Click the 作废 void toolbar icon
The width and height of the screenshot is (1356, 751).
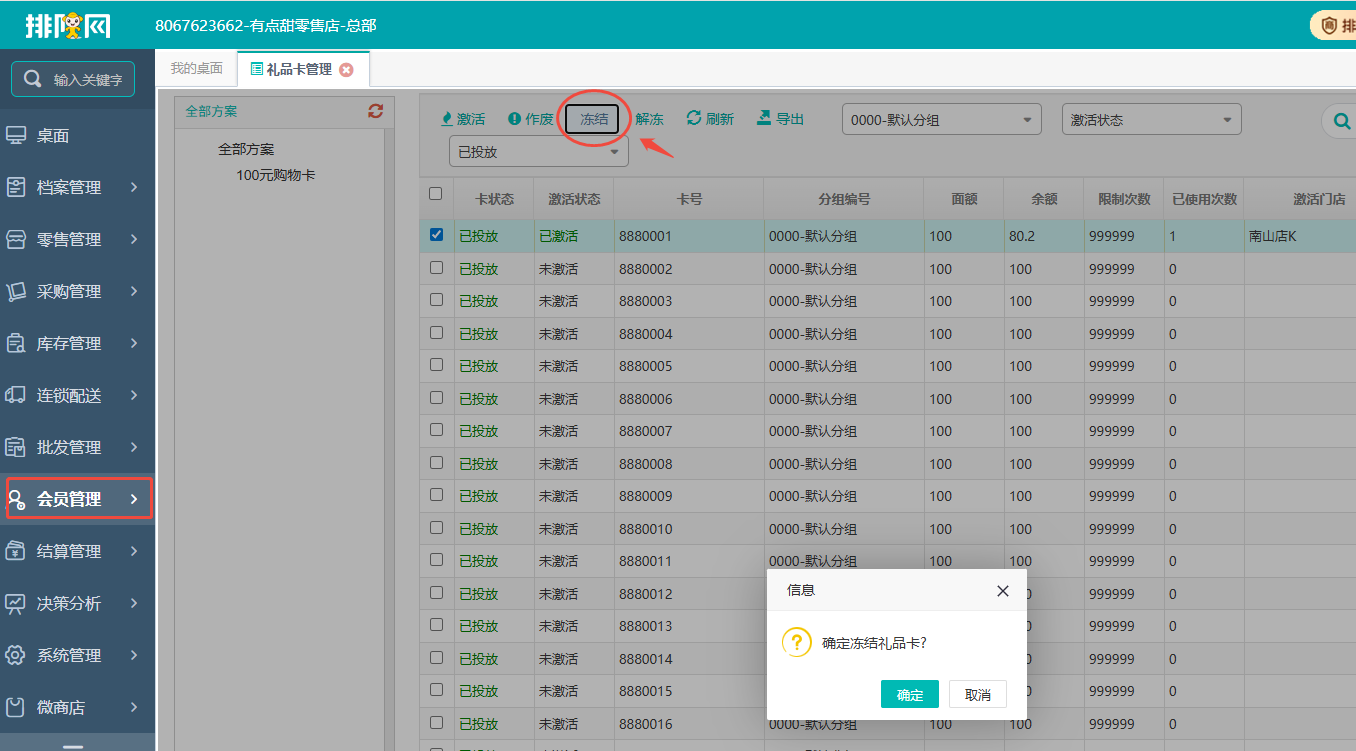(x=514, y=119)
